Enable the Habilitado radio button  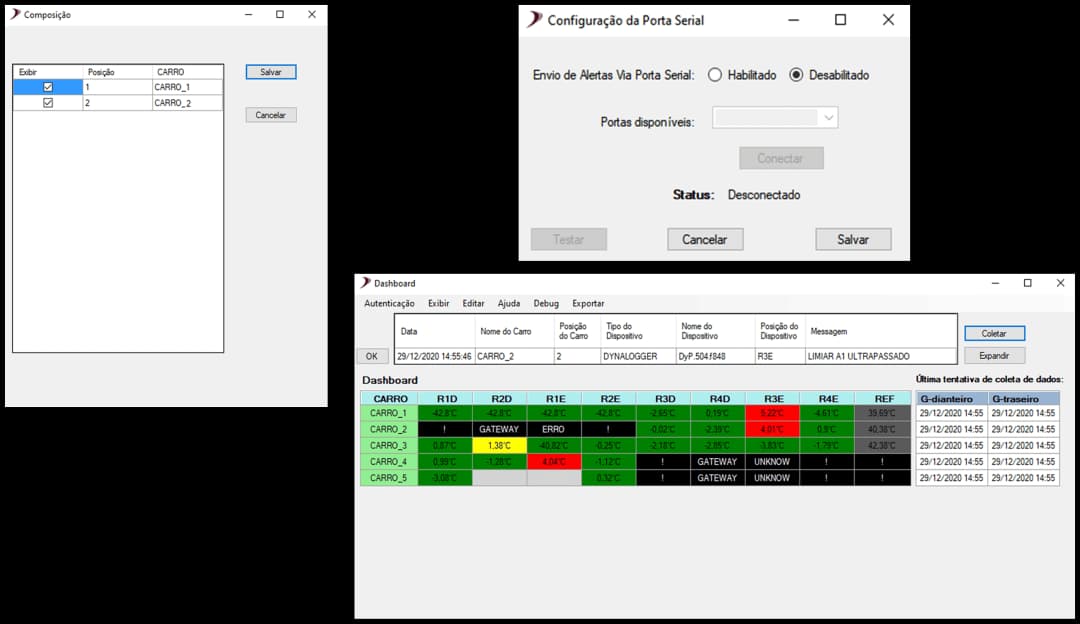(x=715, y=74)
